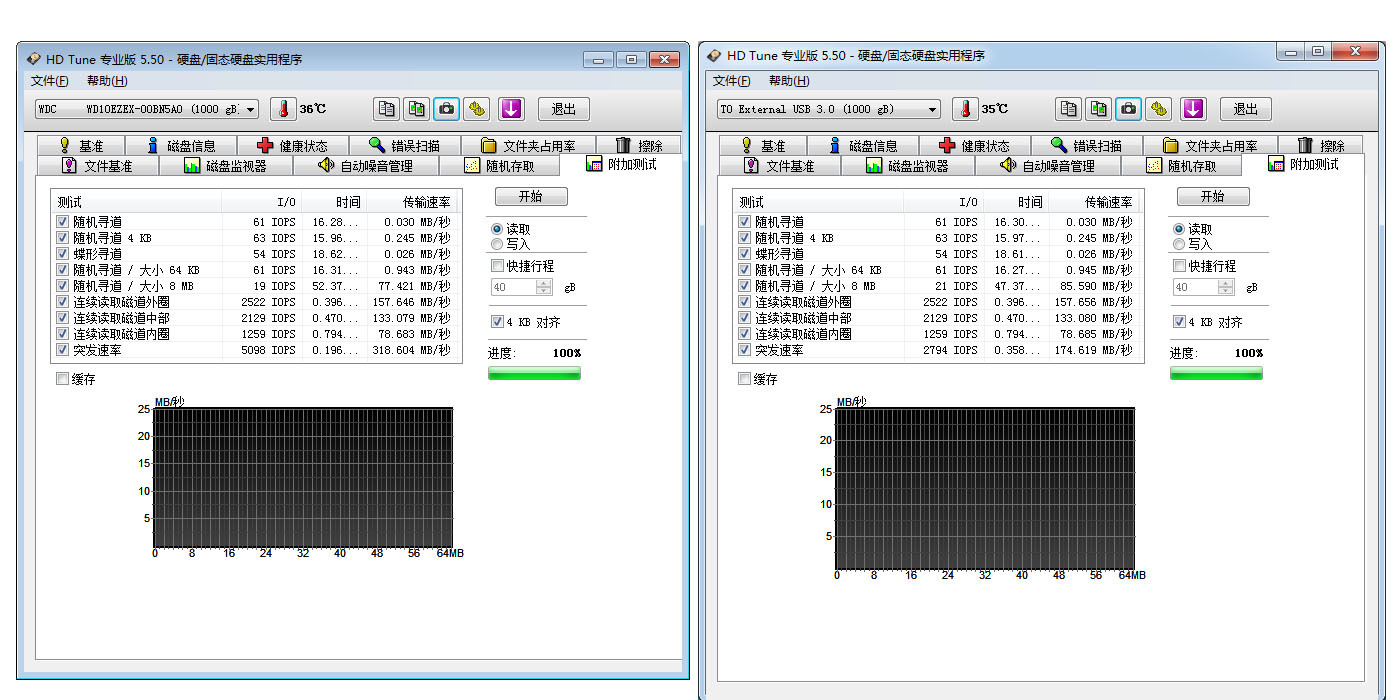Click the download arrow icon in the right window
The height and width of the screenshot is (700, 1400).
click(1194, 110)
